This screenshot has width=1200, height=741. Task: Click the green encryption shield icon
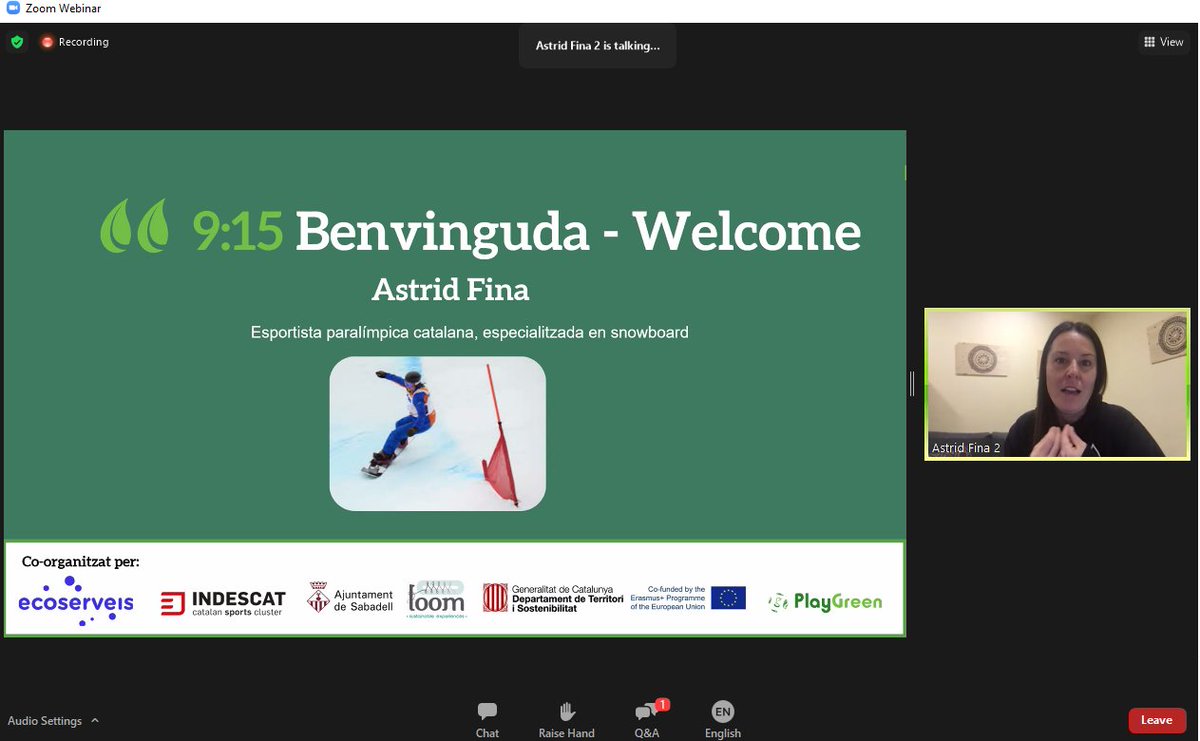(17, 42)
